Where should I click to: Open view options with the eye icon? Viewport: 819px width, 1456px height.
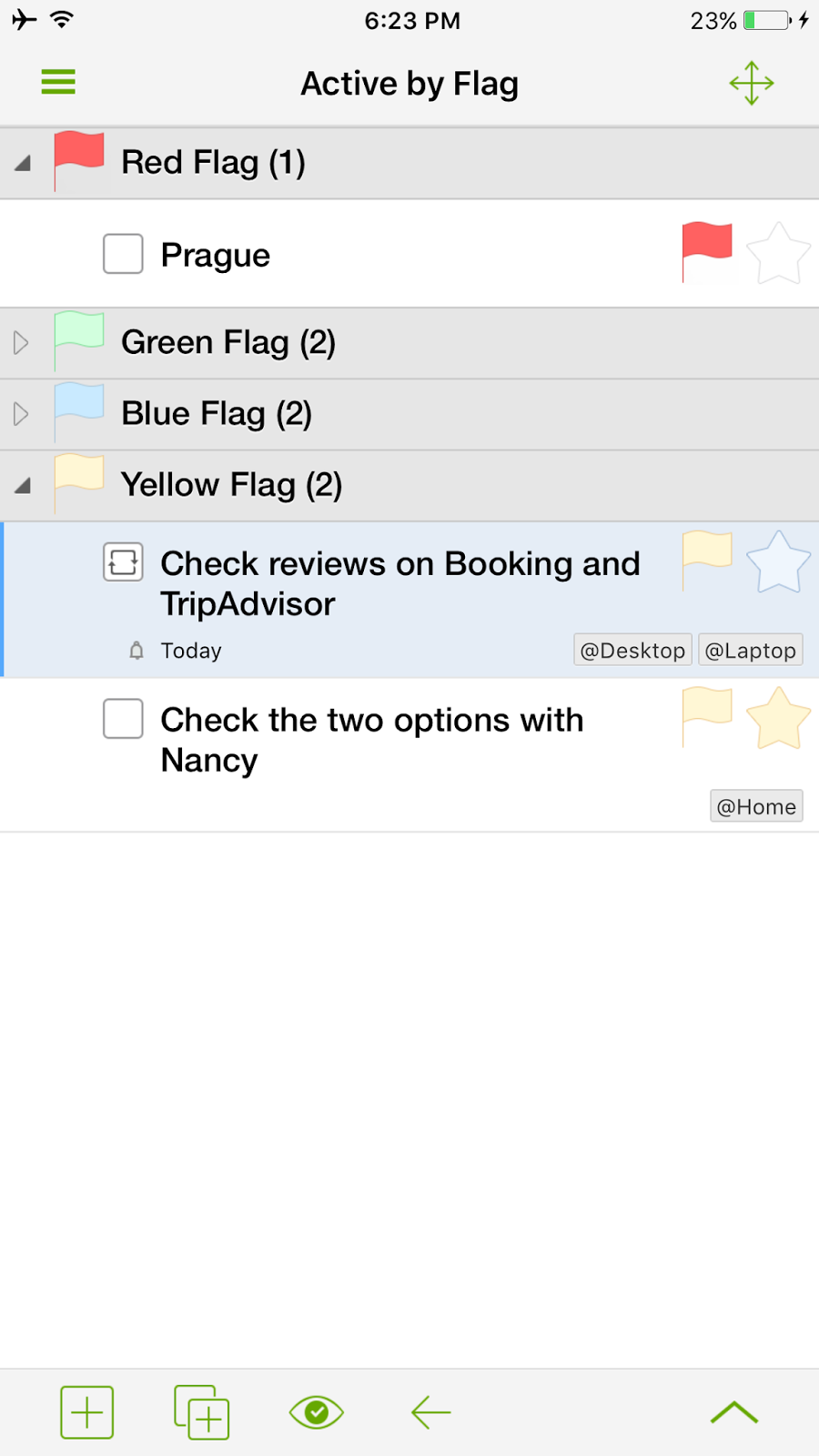pyautogui.click(x=316, y=1411)
